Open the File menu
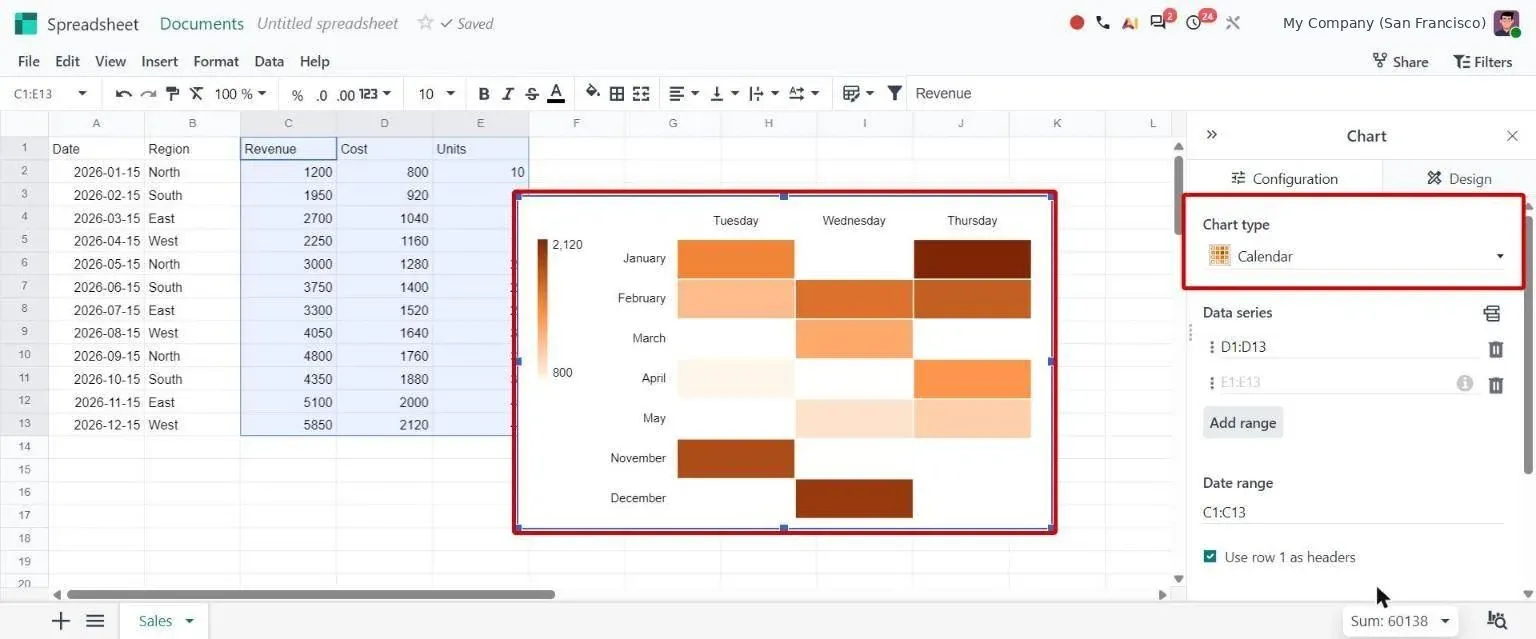This screenshot has width=1536, height=639. [29, 61]
